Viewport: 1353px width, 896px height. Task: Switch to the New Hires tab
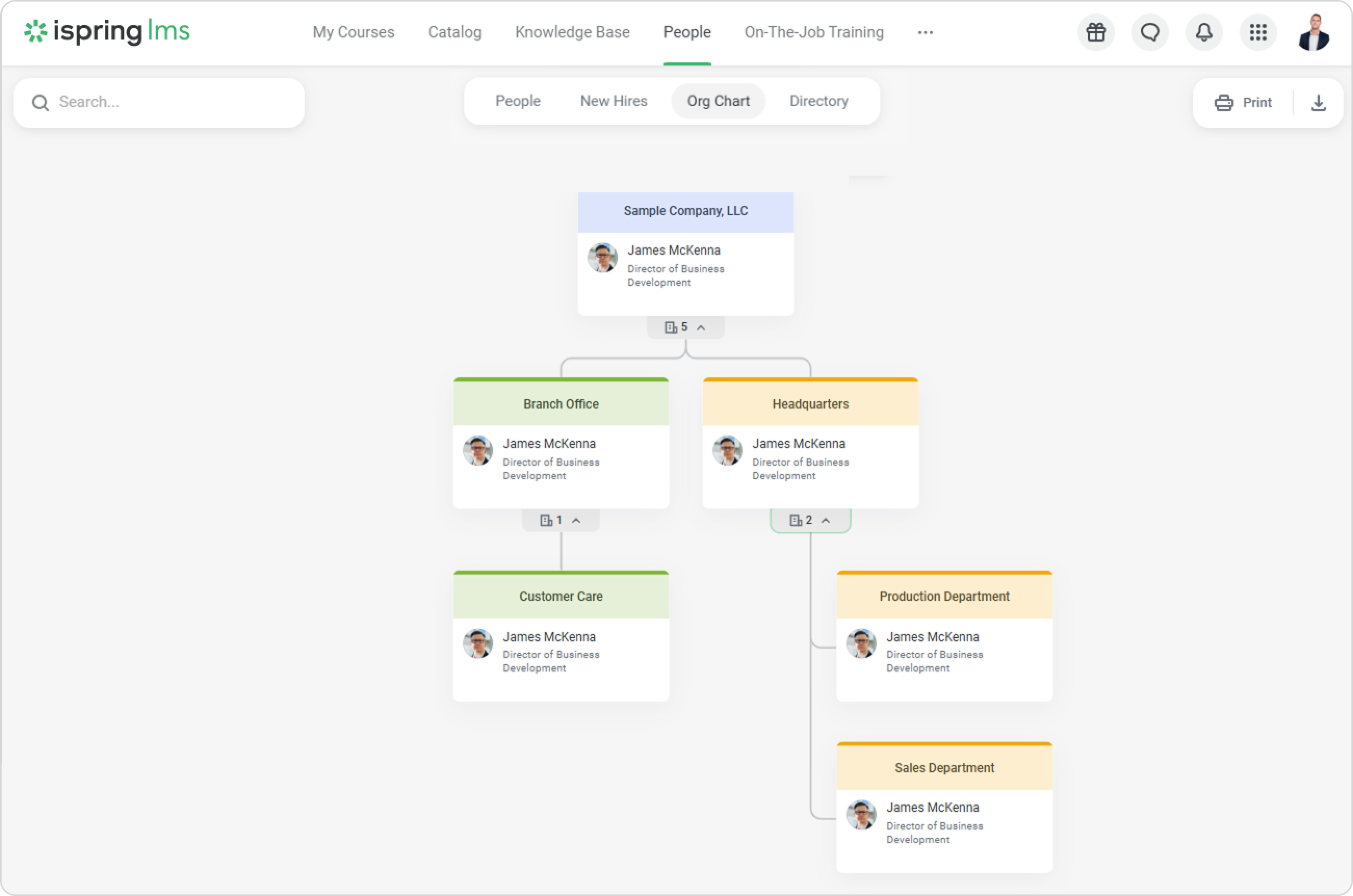pos(614,101)
